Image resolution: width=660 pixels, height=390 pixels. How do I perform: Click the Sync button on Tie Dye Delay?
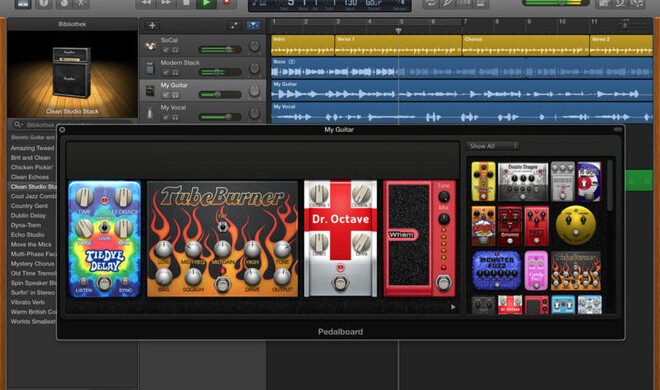tap(125, 281)
